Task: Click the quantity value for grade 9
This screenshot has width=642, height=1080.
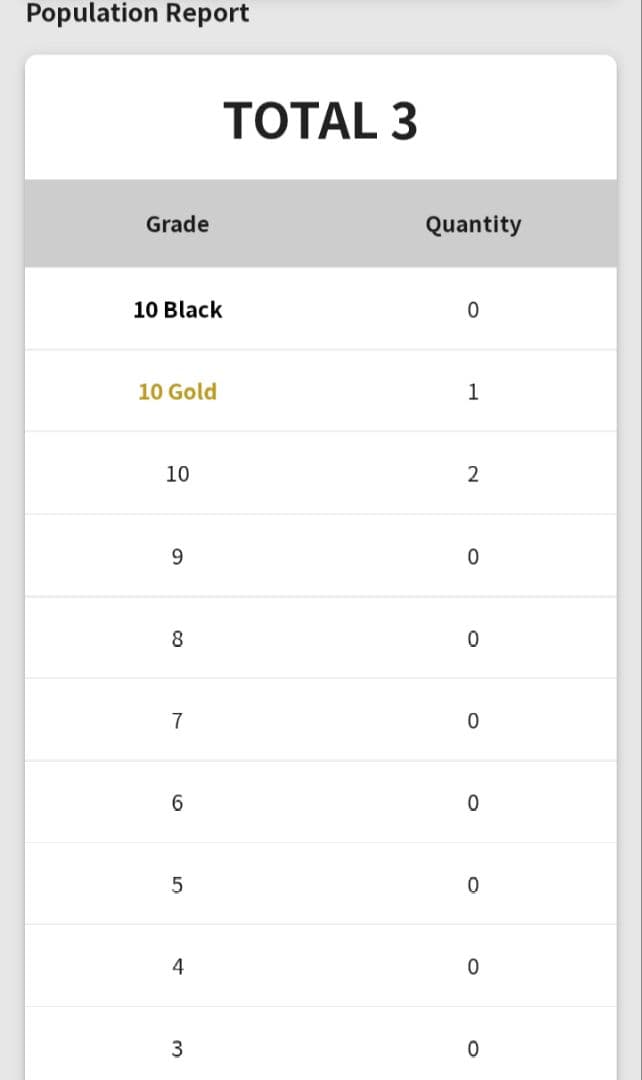Action: 473,556
